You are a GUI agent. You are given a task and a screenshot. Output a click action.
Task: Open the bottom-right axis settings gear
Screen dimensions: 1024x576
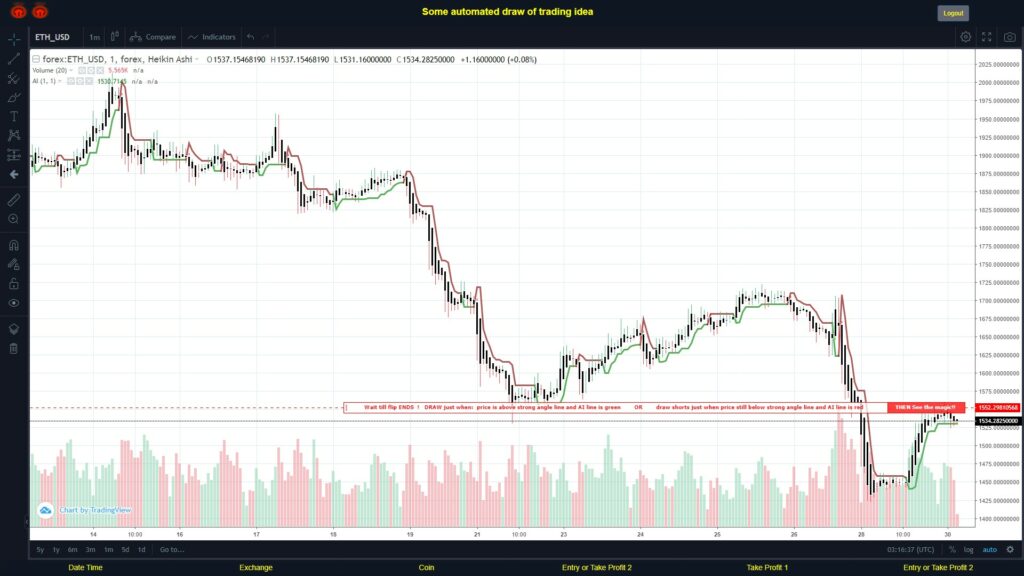coord(1010,549)
